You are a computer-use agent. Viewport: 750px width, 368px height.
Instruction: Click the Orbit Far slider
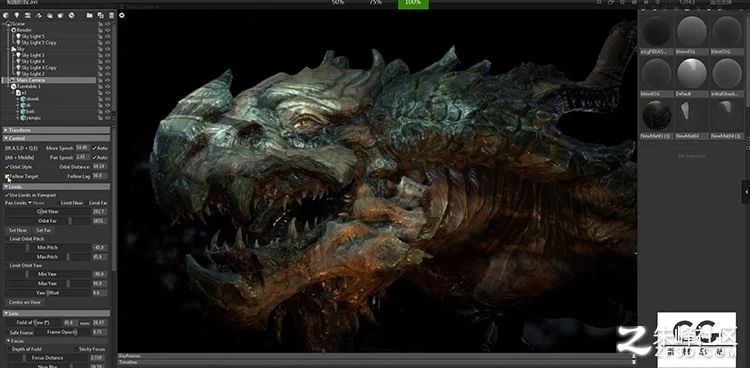coord(48,221)
